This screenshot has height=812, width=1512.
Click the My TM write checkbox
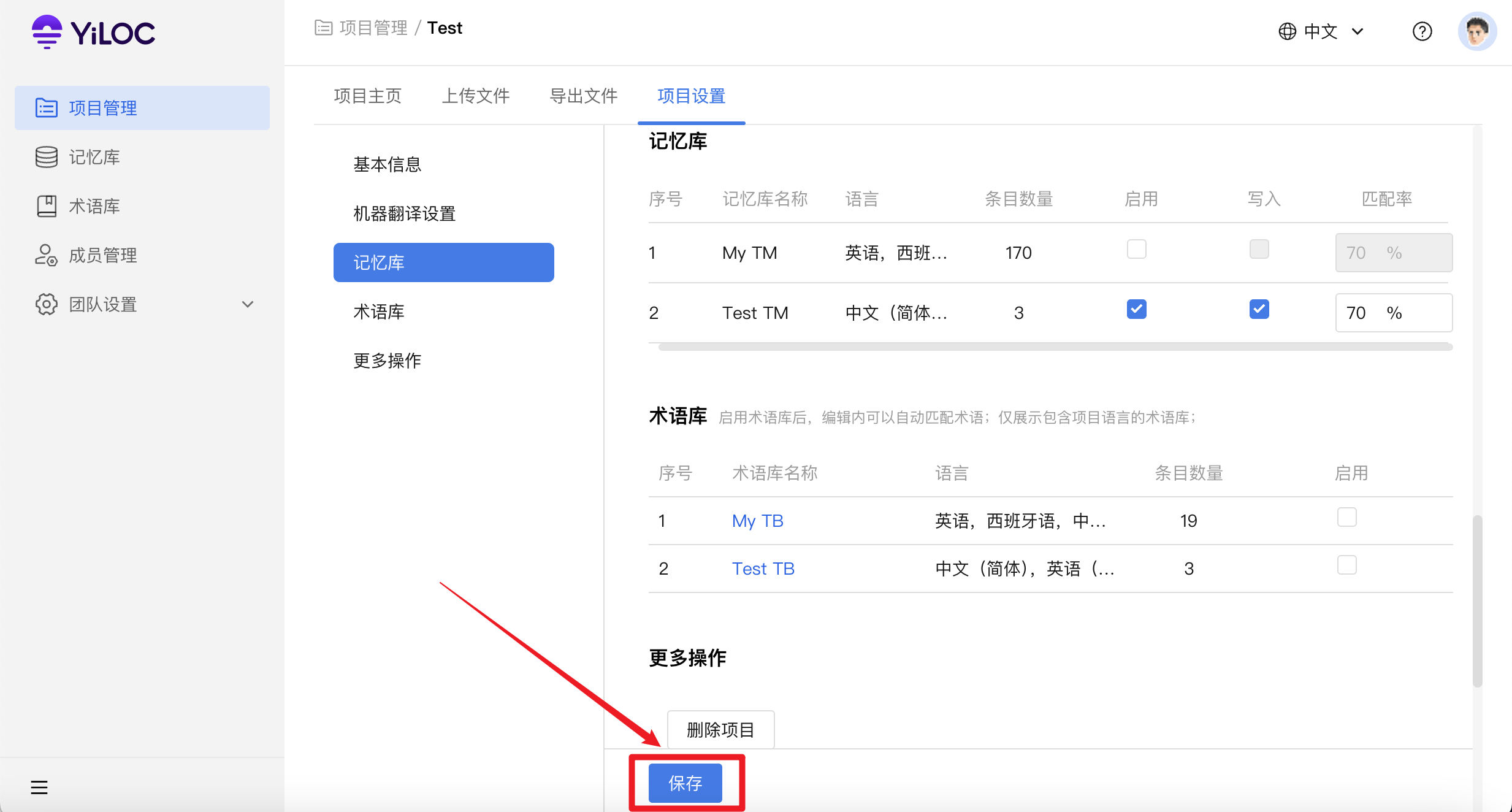coord(1259,250)
